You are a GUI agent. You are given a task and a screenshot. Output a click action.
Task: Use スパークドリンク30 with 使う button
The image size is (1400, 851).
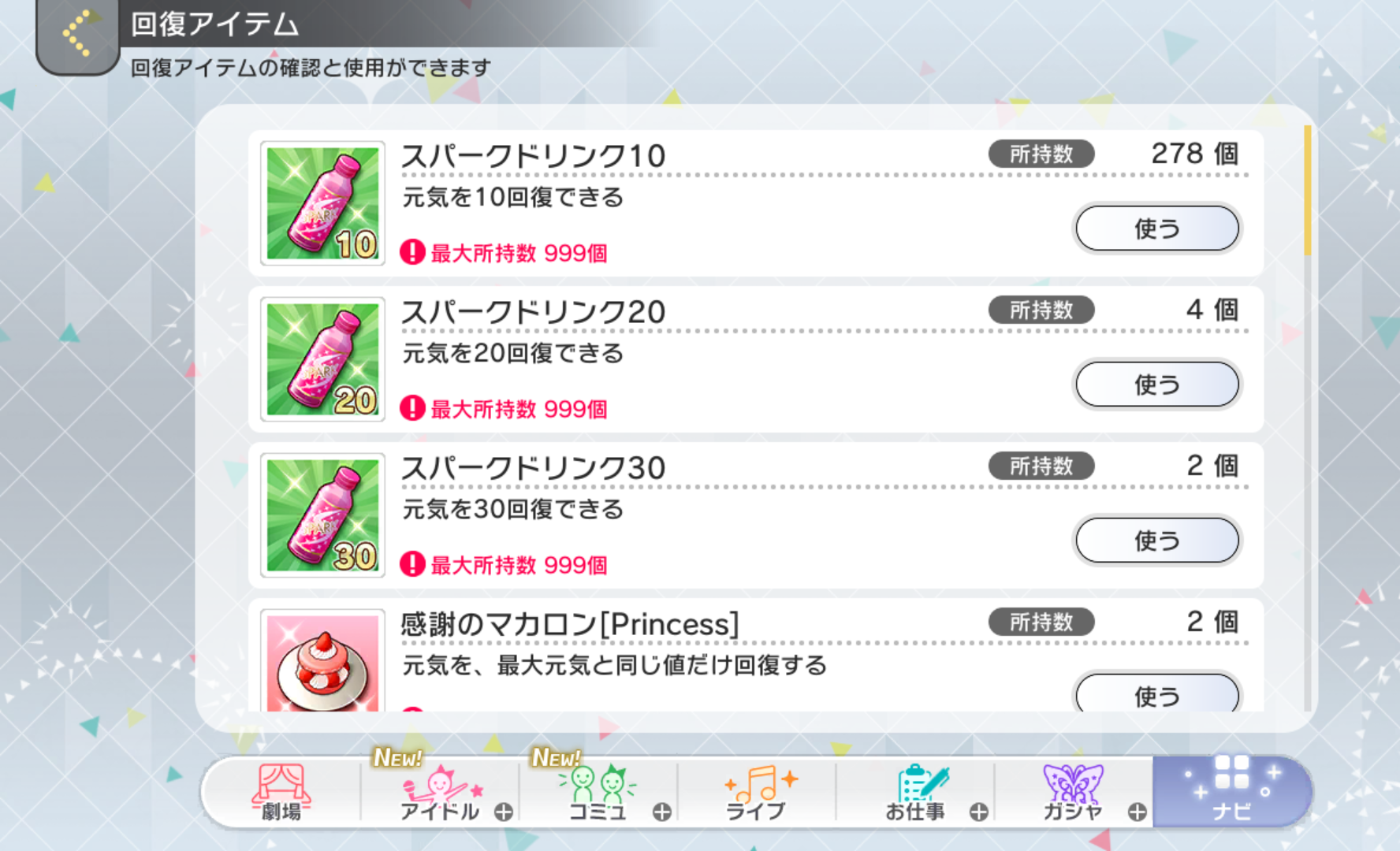tap(1157, 541)
